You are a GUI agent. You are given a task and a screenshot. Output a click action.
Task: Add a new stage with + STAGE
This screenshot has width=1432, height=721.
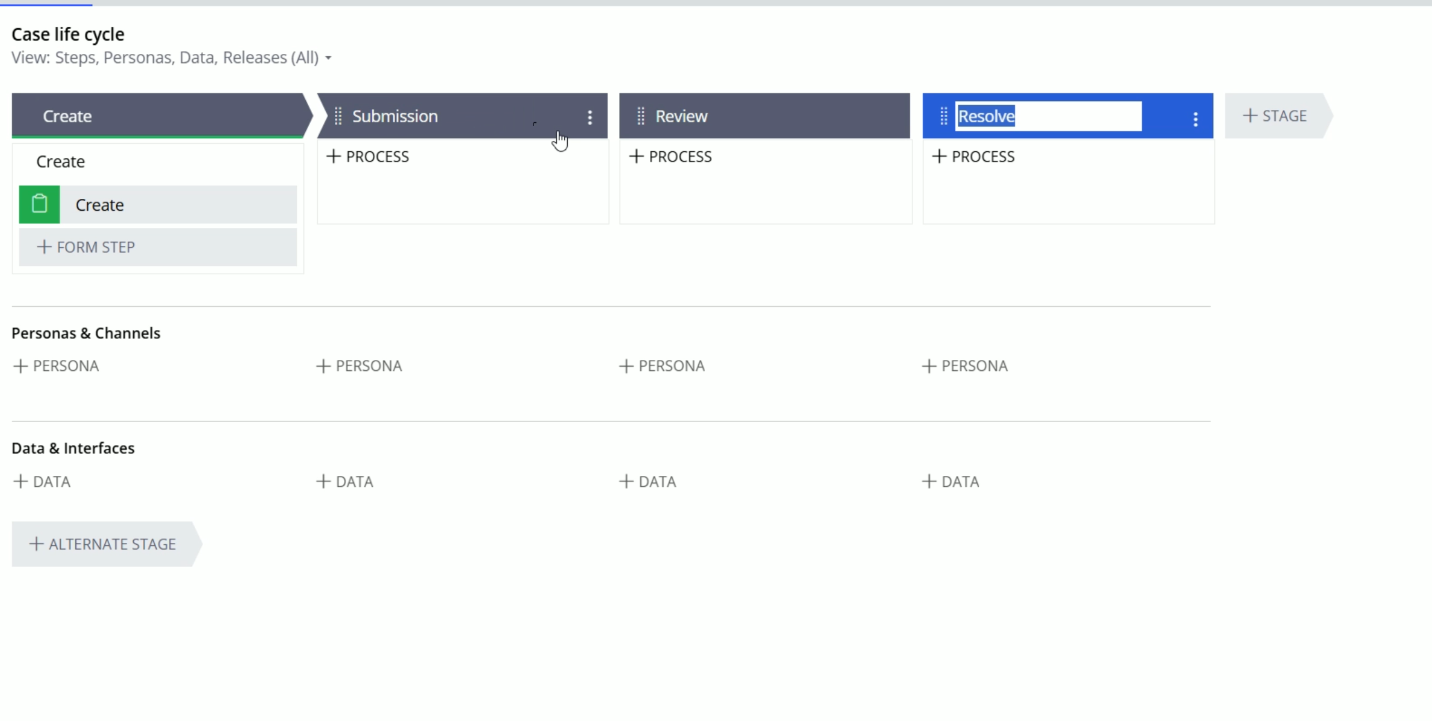point(1275,116)
